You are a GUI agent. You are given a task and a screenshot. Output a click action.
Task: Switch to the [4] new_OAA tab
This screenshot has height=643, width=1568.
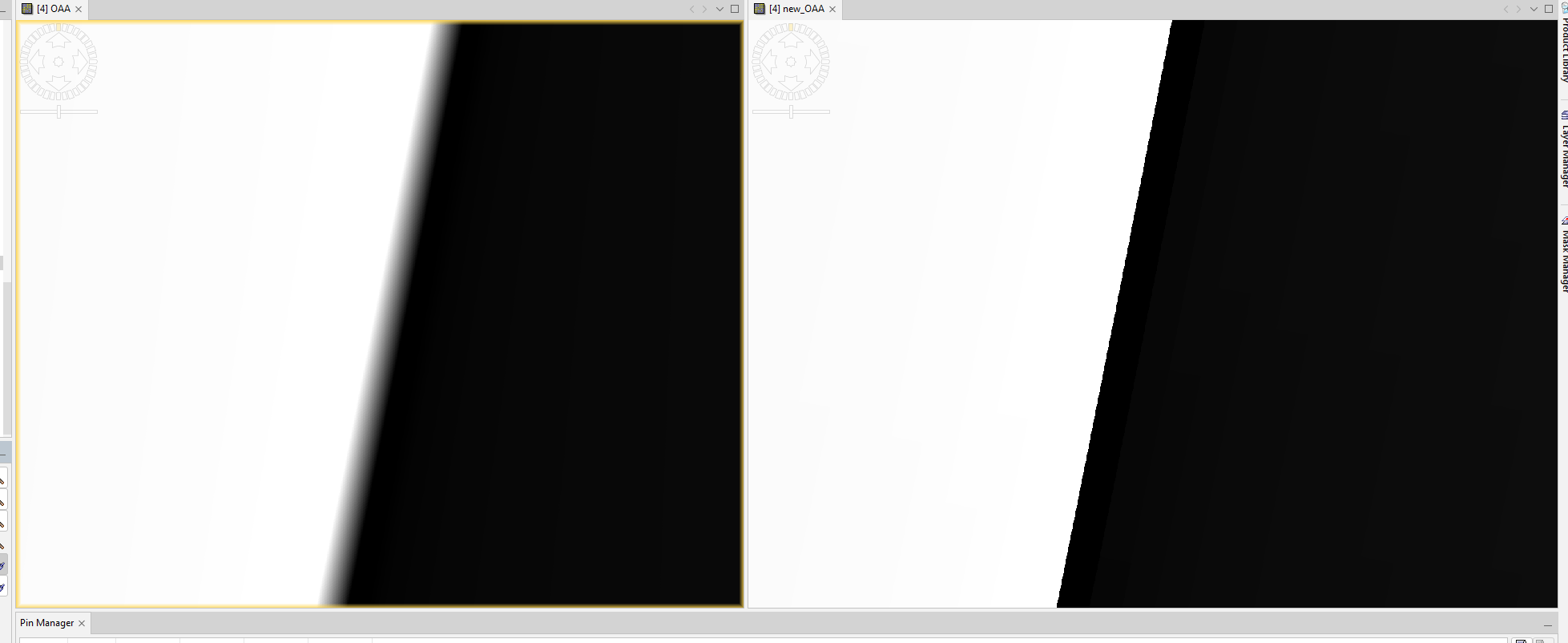pos(796,9)
